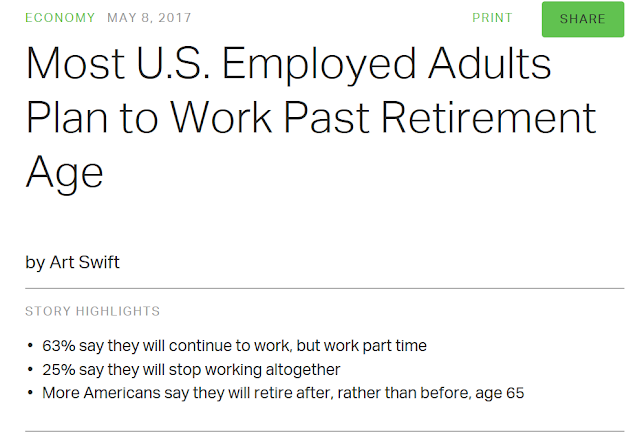Click the "63%" figure in first highlight
This screenshot has height=441, width=640.
tap(59, 346)
